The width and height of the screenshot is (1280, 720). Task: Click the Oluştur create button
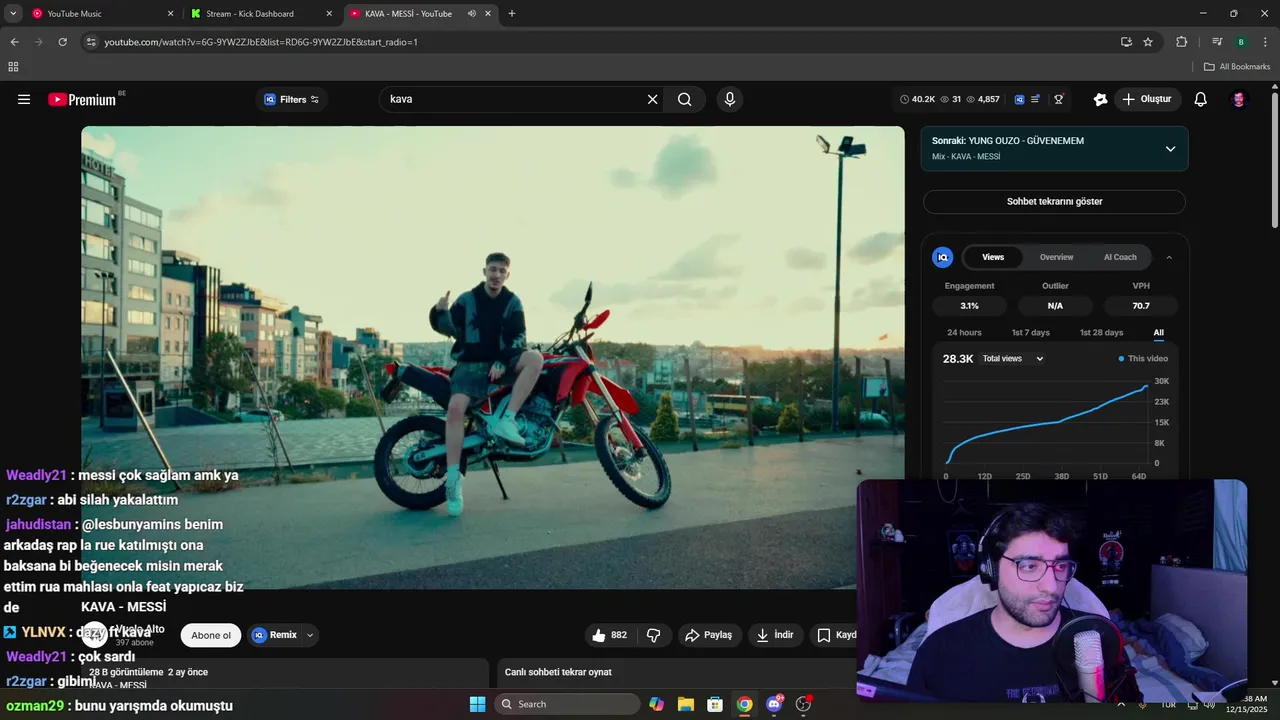1147,99
